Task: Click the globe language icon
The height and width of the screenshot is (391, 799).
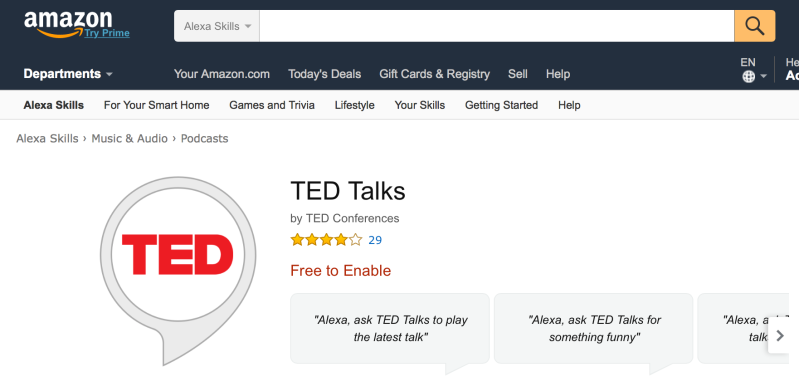Action: coord(749,76)
